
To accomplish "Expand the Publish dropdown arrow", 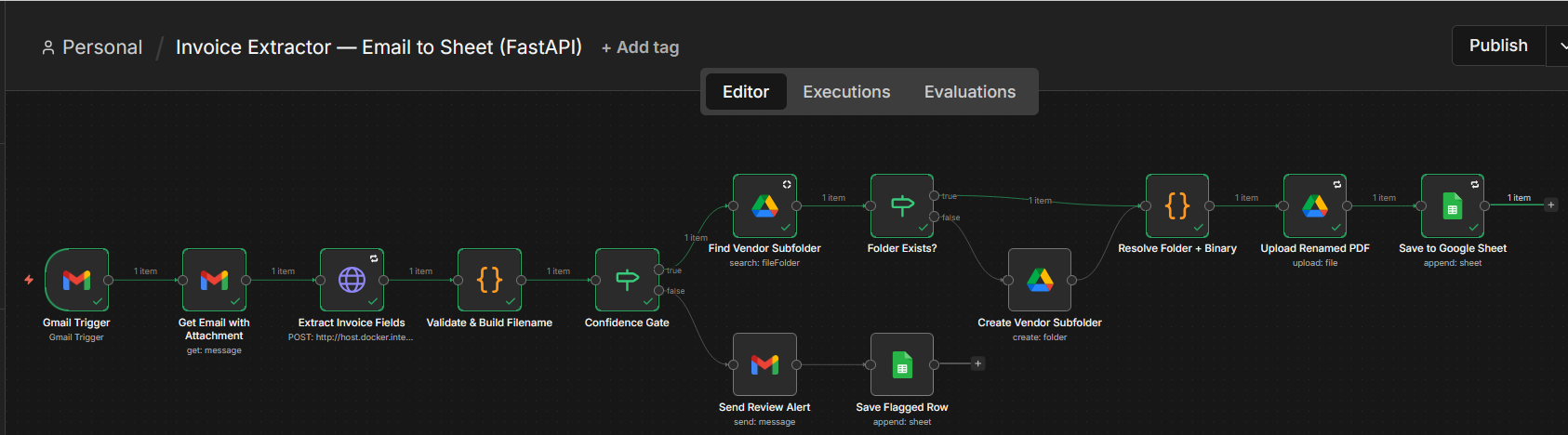I will tap(1559, 46).
